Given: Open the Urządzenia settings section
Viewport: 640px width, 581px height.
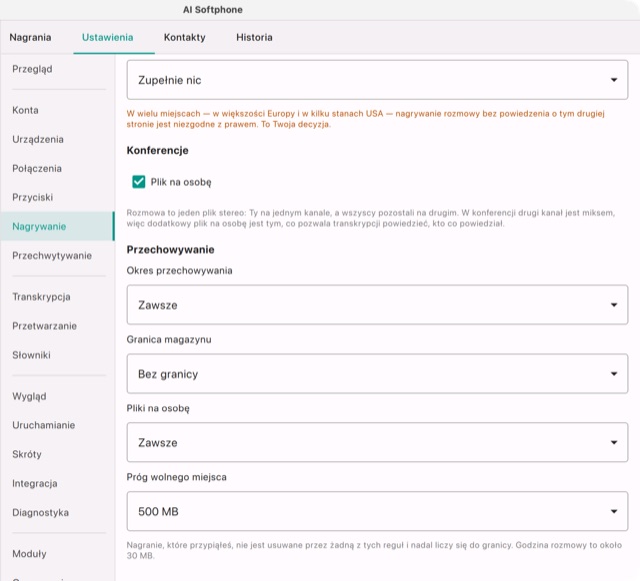Looking at the screenshot, I should coord(57,139).
